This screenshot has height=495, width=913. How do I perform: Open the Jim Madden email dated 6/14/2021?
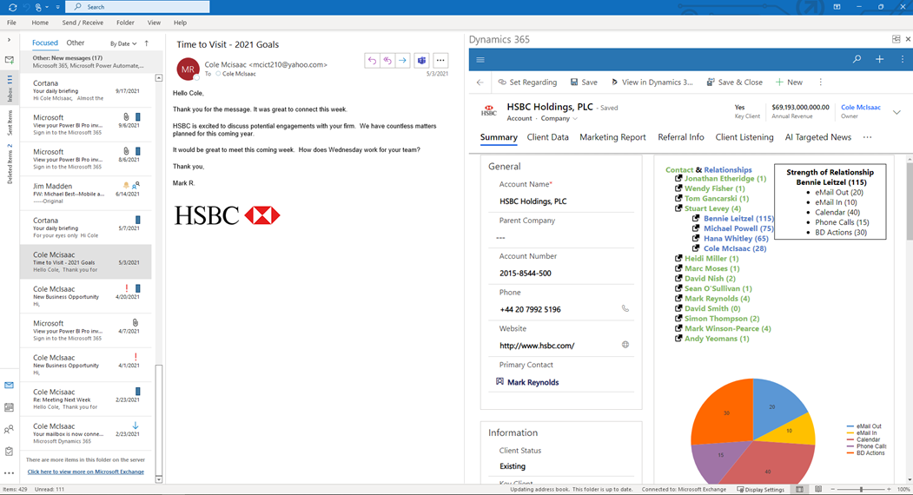(x=86, y=193)
